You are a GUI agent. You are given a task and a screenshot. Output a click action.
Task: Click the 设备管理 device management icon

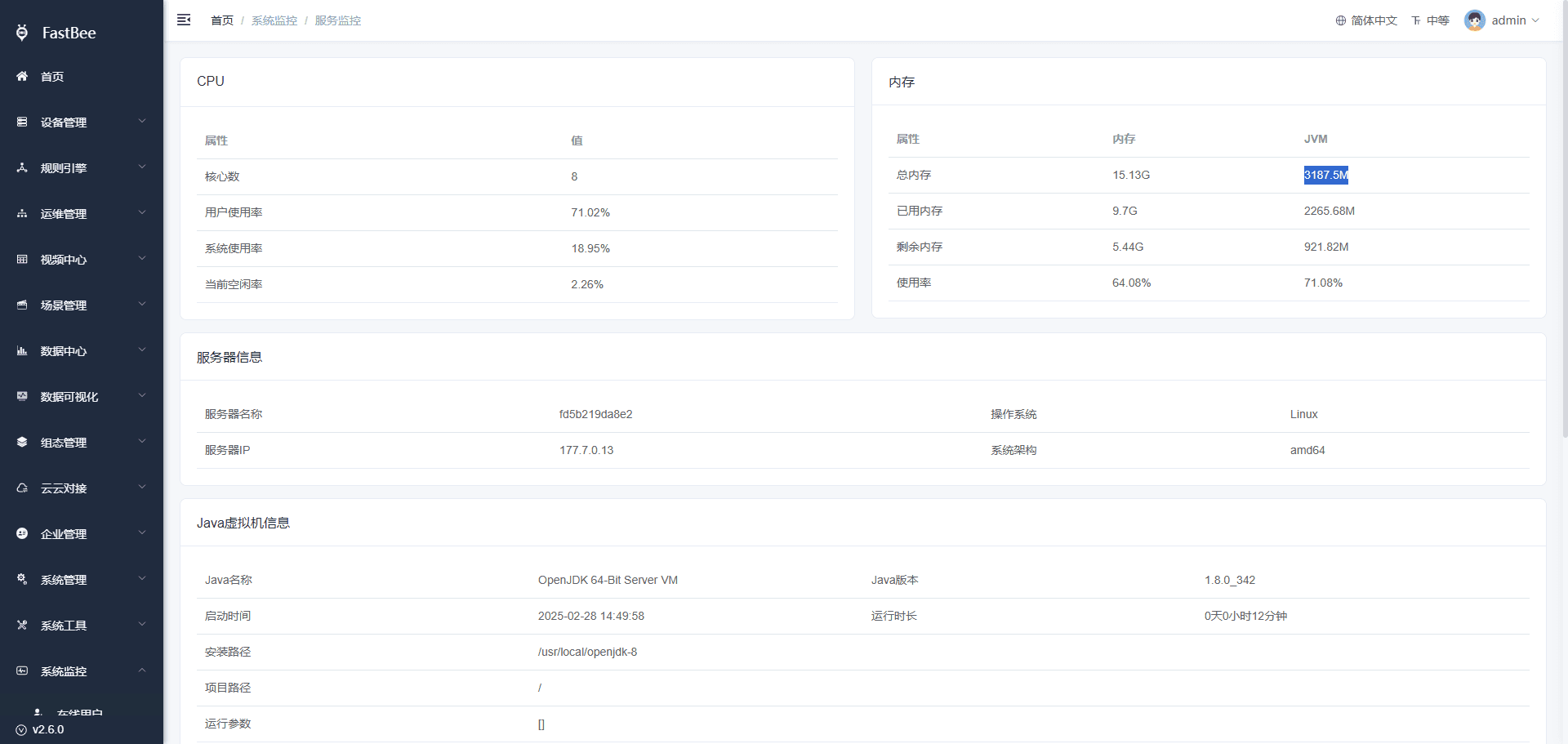click(x=22, y=122)
